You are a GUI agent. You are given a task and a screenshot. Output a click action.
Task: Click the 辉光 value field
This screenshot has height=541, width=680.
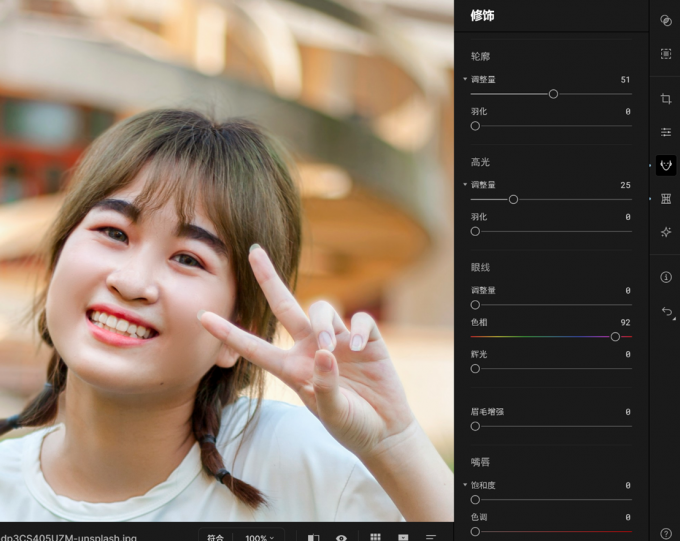click(628, 354)
